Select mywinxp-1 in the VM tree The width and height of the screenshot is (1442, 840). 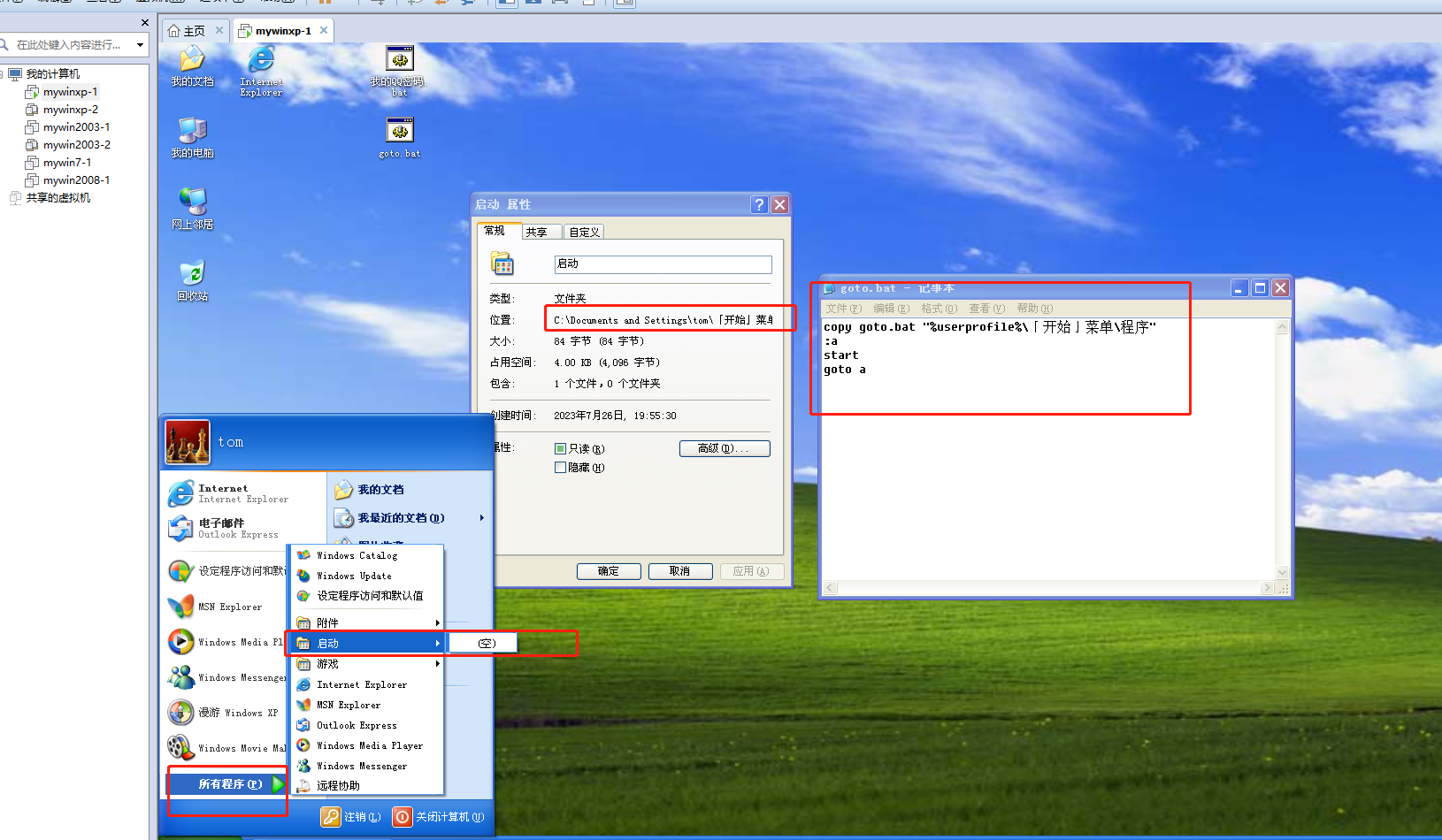point(71,92)
